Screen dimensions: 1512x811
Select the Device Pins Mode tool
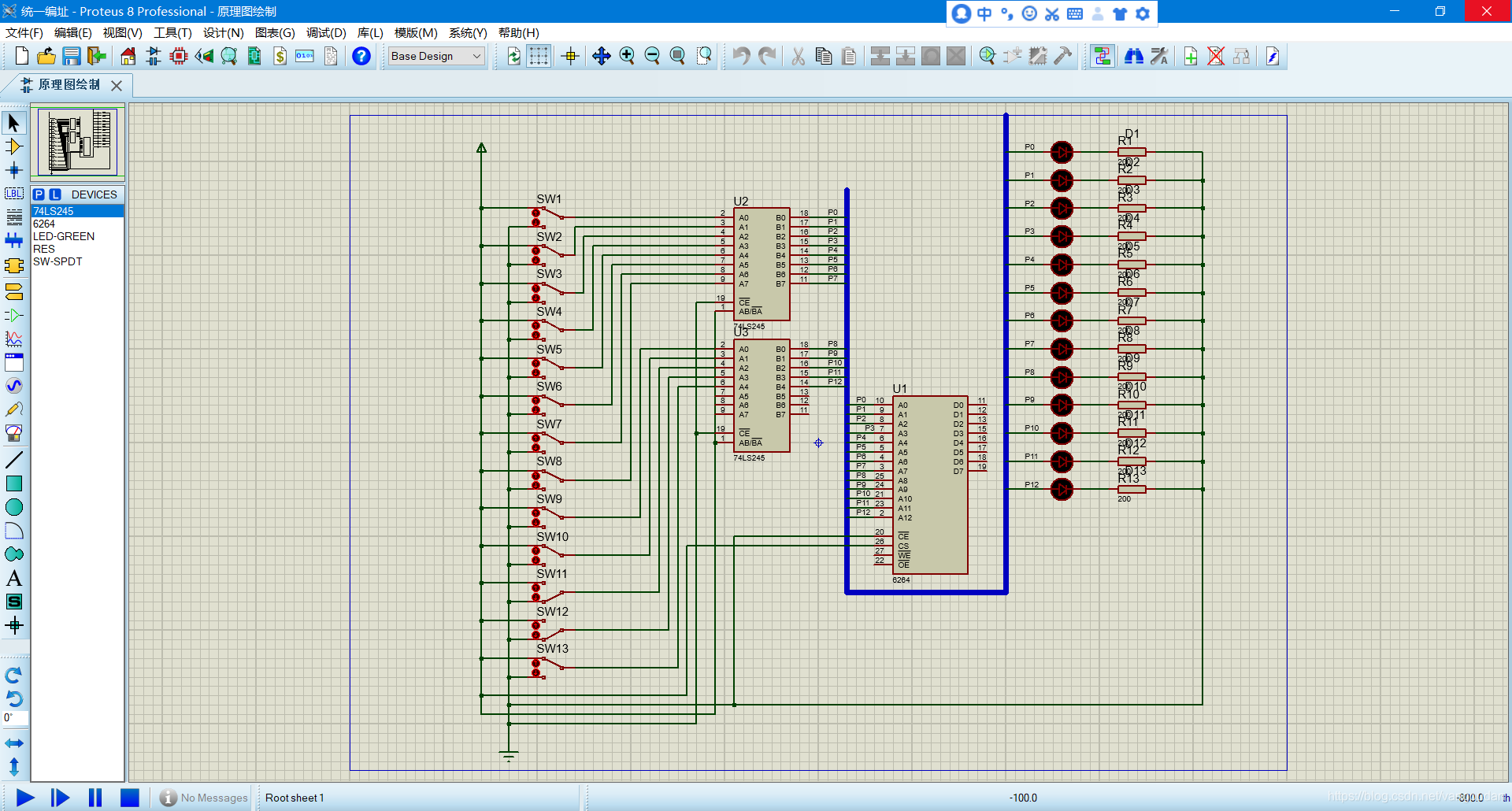14,316
